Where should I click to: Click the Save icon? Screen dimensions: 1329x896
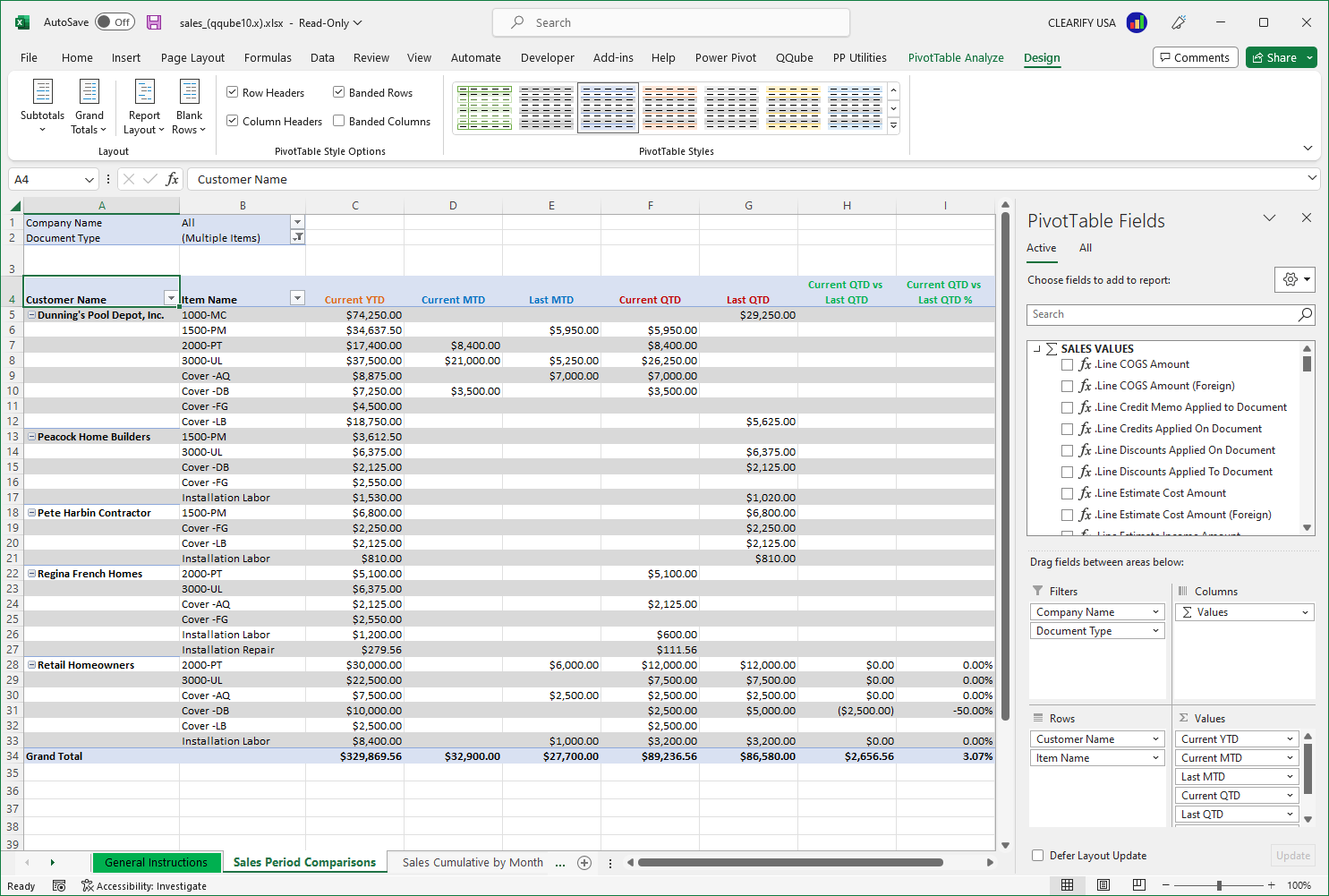point(154,22)
